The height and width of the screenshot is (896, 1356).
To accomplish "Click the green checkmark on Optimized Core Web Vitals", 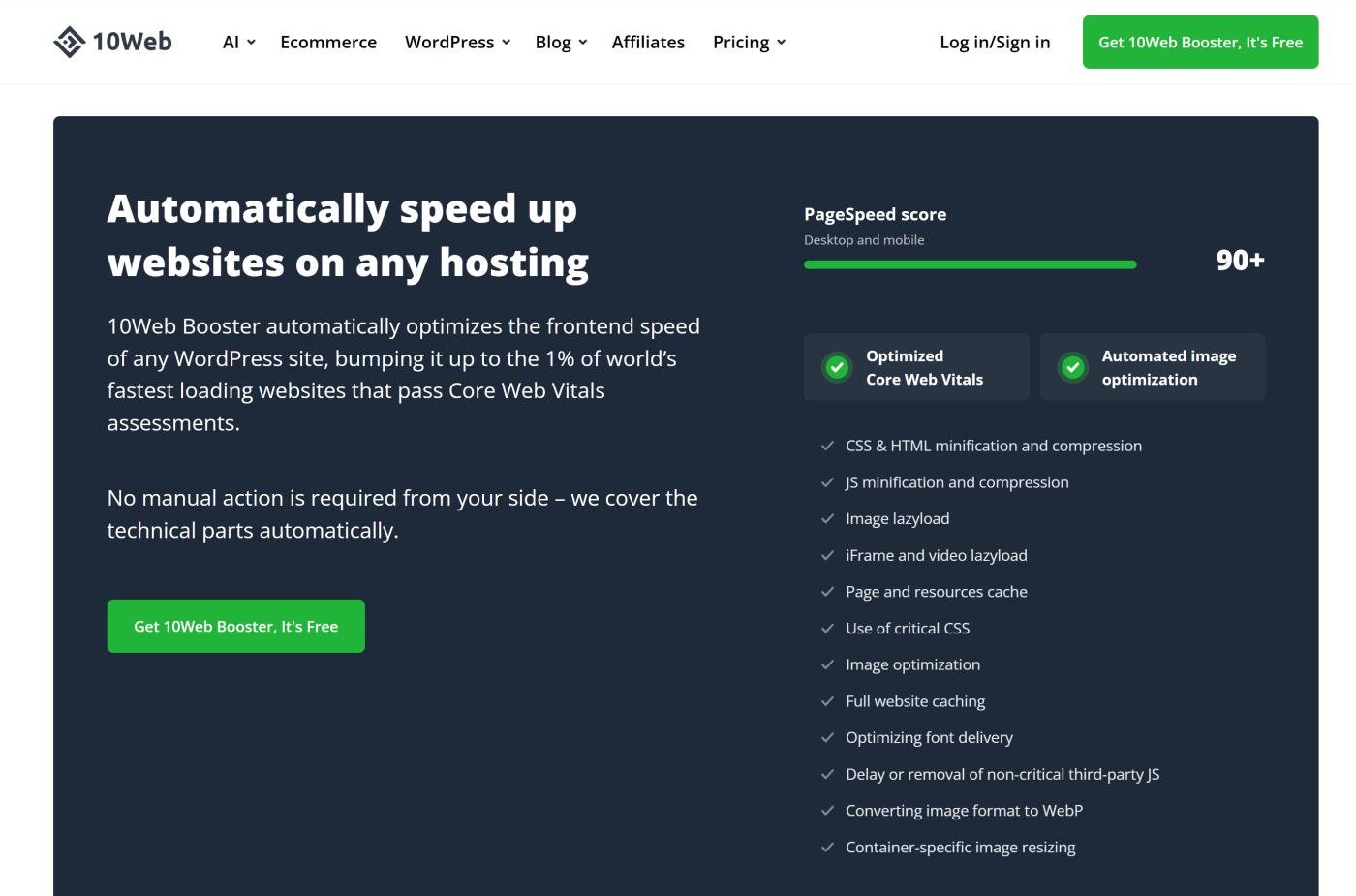I will point(835,367).
